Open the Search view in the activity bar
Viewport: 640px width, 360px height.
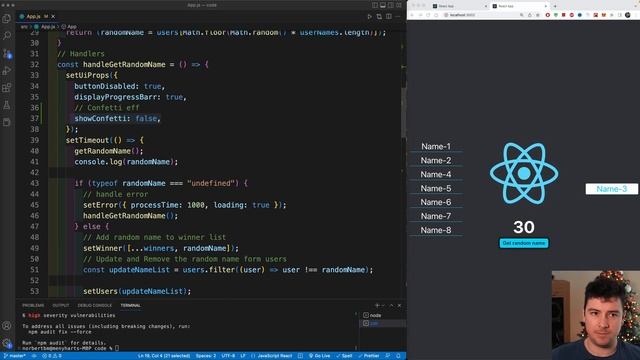(7, 36)
